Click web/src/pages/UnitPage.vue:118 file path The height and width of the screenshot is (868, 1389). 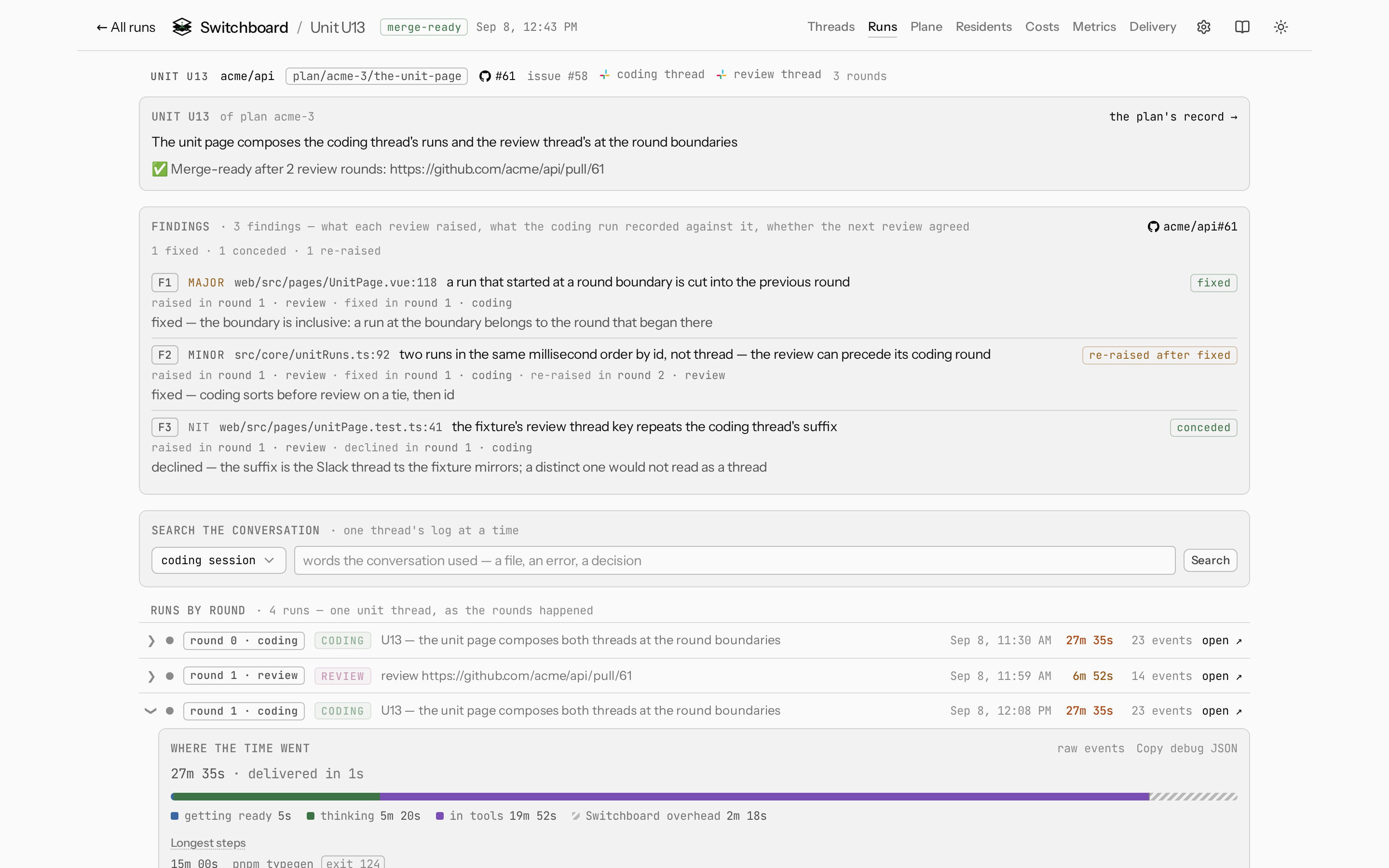point(335,283)
